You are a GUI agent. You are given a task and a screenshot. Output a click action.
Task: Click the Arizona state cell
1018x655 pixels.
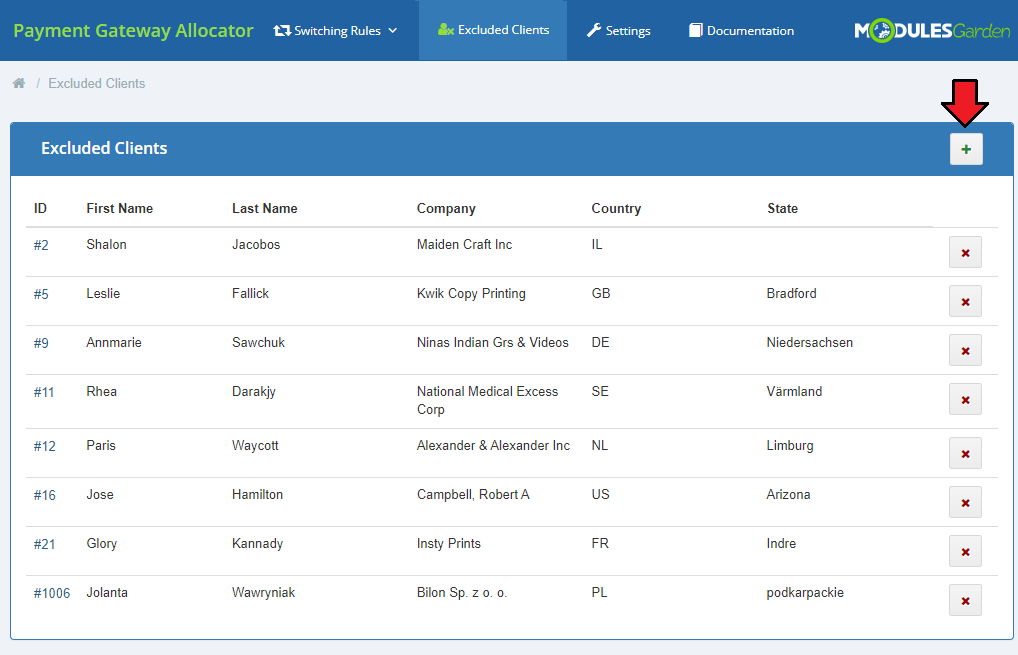click(788, 495)
